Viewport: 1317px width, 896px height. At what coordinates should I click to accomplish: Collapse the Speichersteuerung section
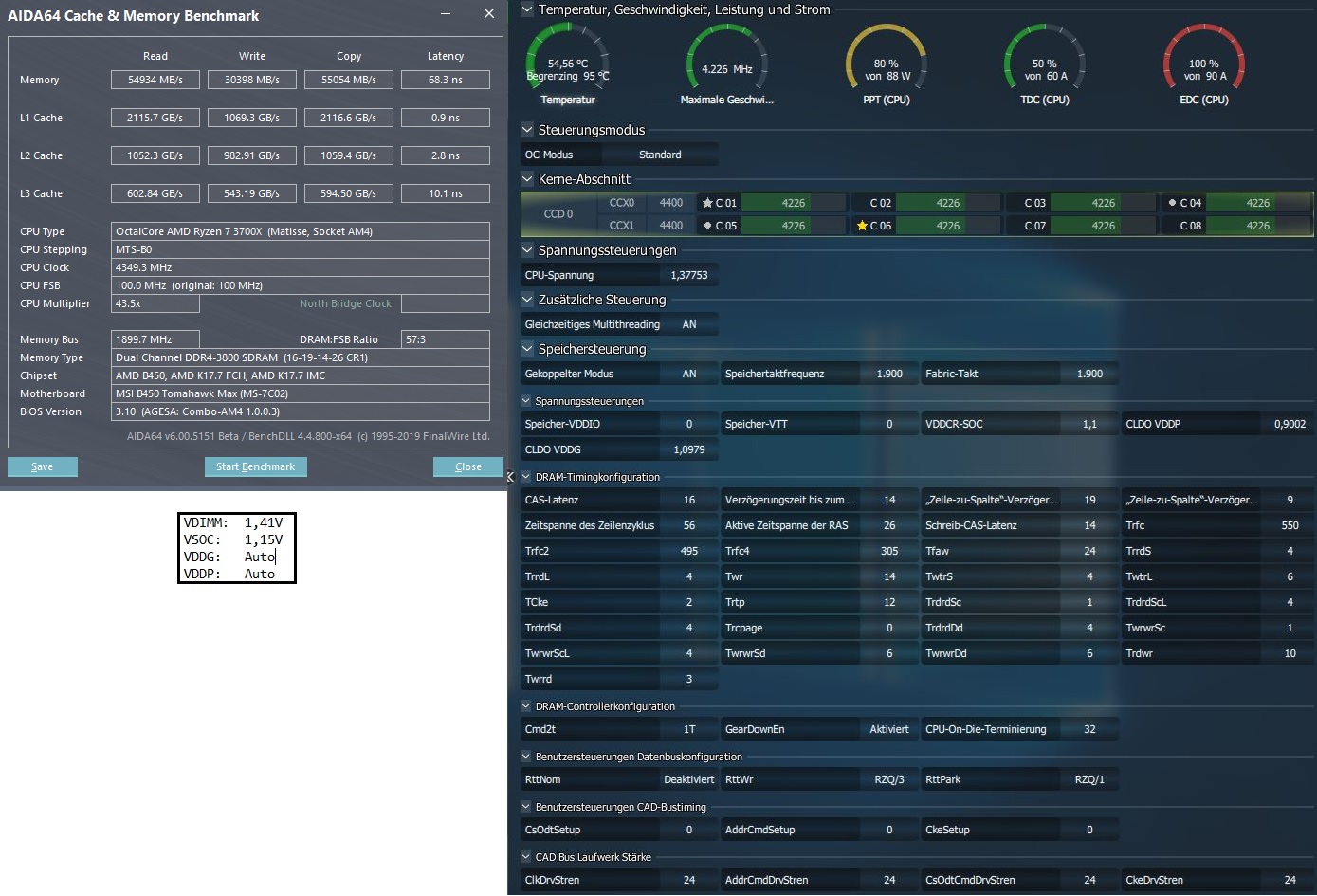tap(527, 349)
